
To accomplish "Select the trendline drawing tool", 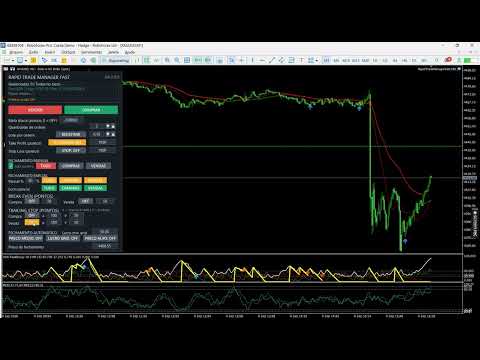I will click(272, 60).
